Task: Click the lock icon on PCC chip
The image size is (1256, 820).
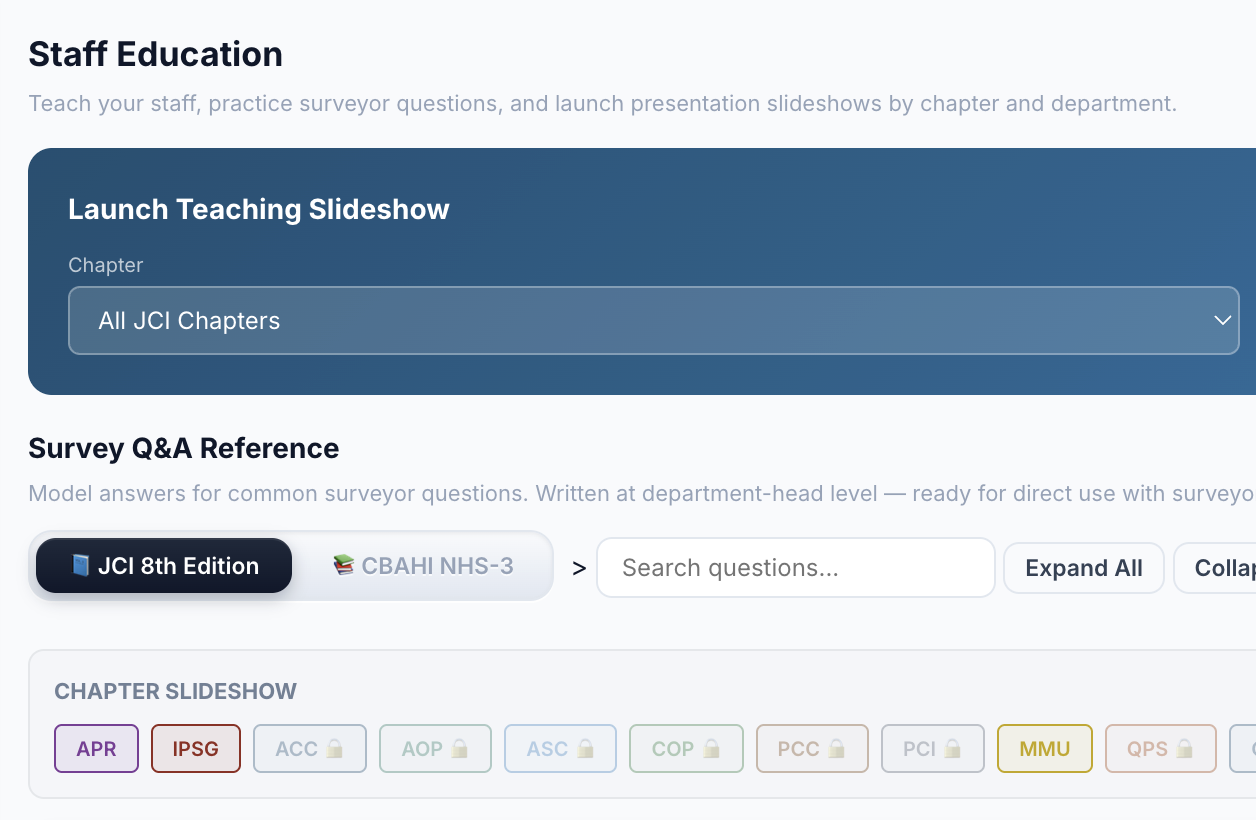Action: click(837, 749)
